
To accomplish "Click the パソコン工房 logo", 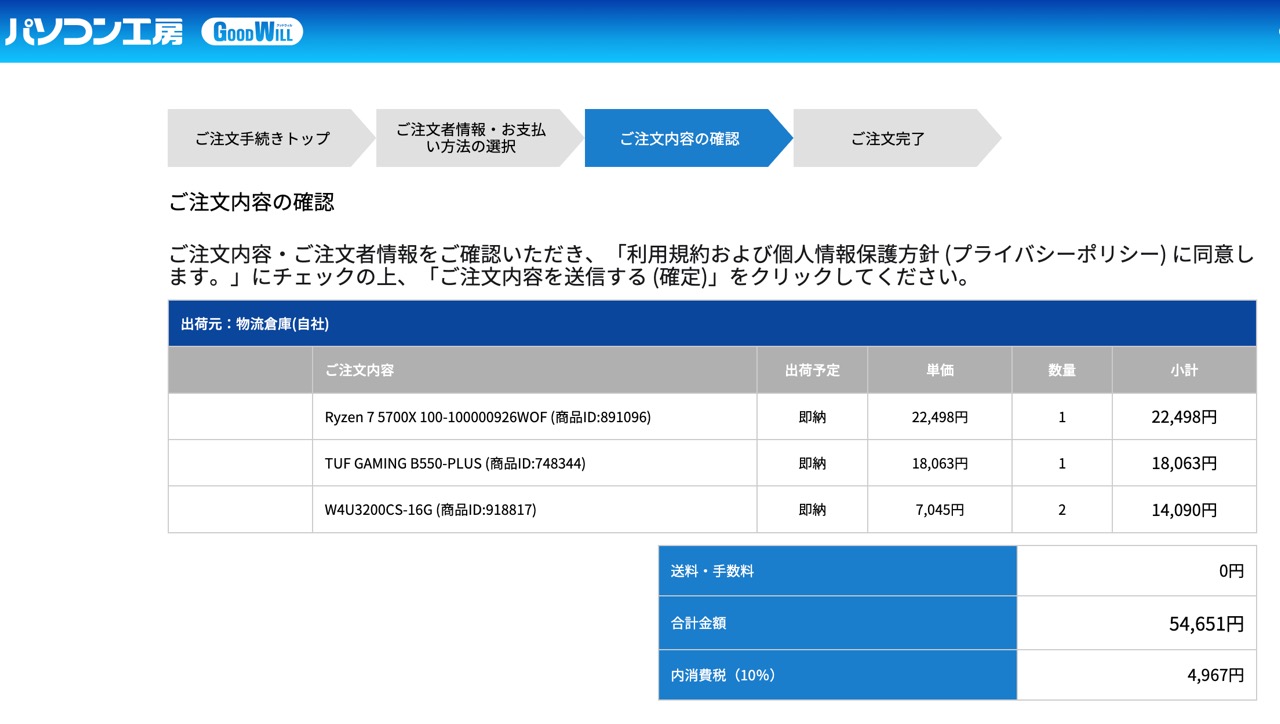I will (94, 32).
